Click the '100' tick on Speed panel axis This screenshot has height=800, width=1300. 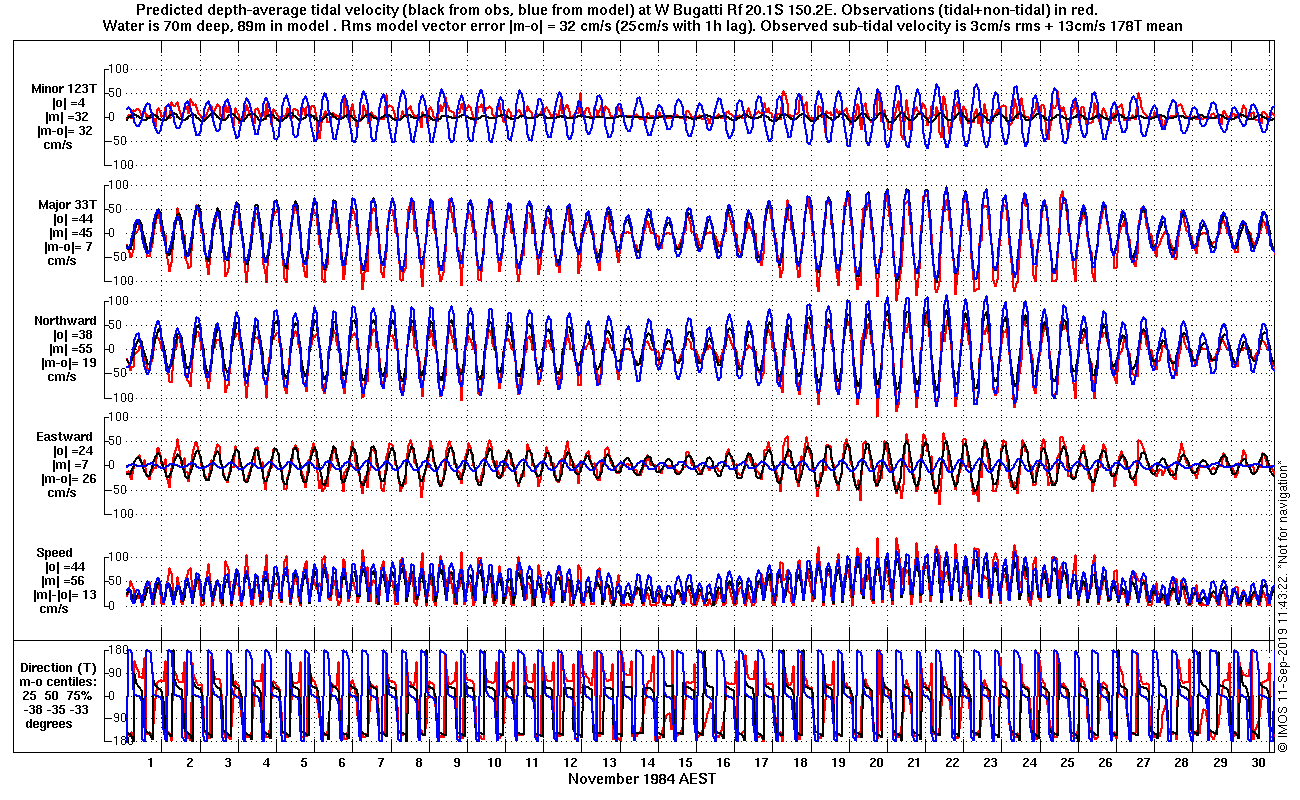(117, 556)
